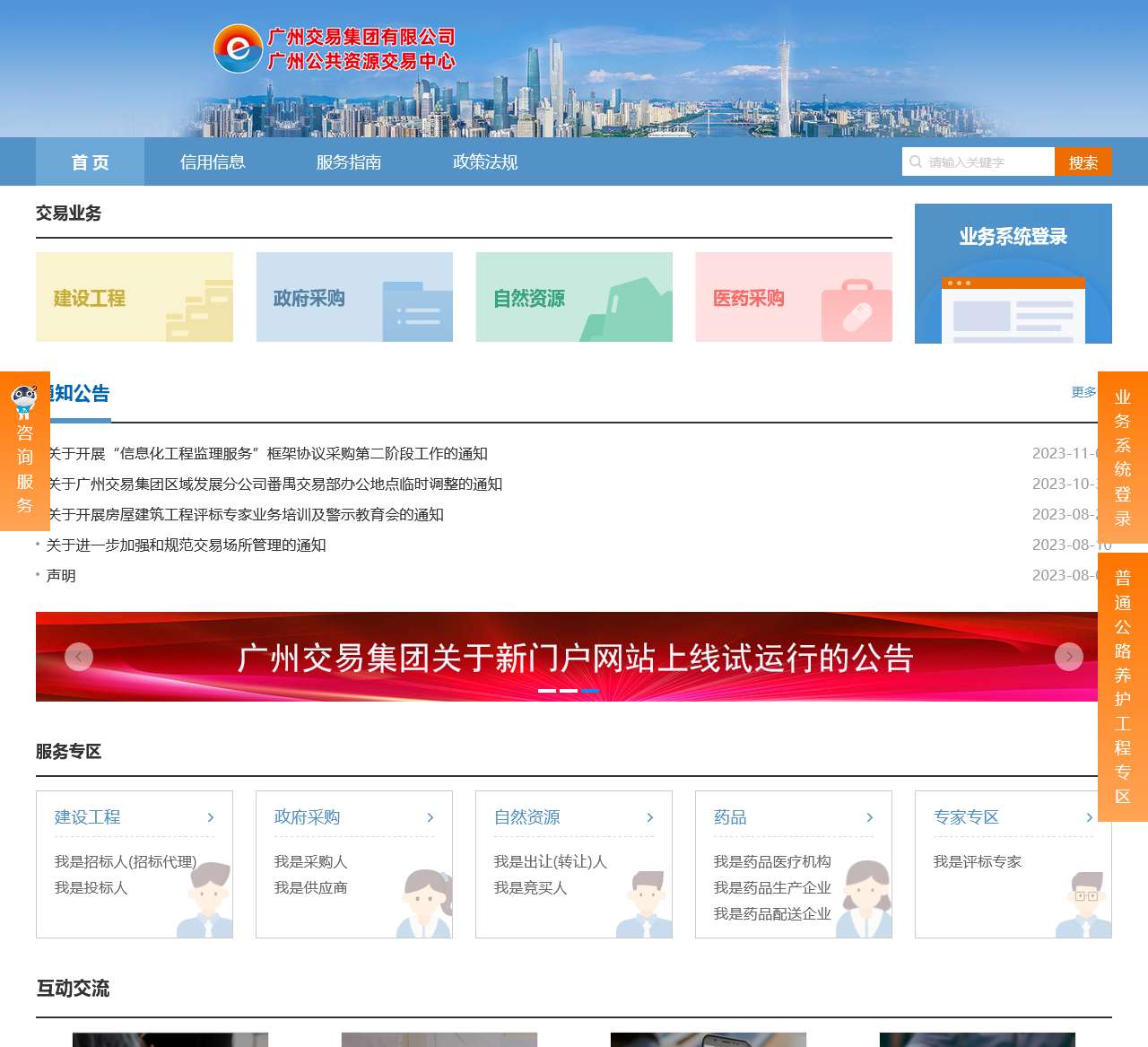Open the 政府采购 trading business card
1148x1047 pixels.
(x=354, y=297)
